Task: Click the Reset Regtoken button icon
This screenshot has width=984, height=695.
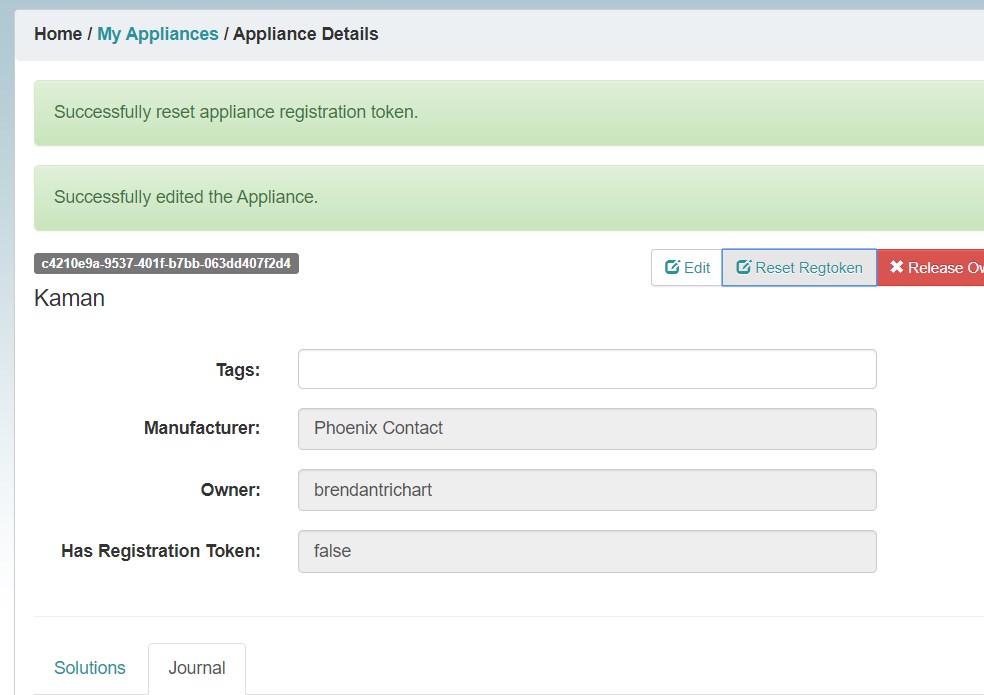Action: pyautogui.click(x=744, y=268)
